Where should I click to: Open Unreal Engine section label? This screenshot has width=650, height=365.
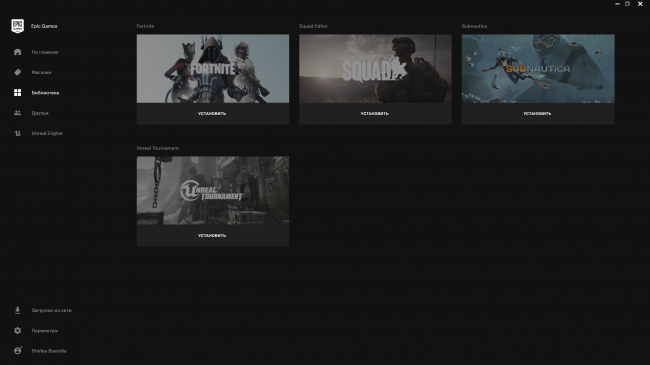point(47,134)
